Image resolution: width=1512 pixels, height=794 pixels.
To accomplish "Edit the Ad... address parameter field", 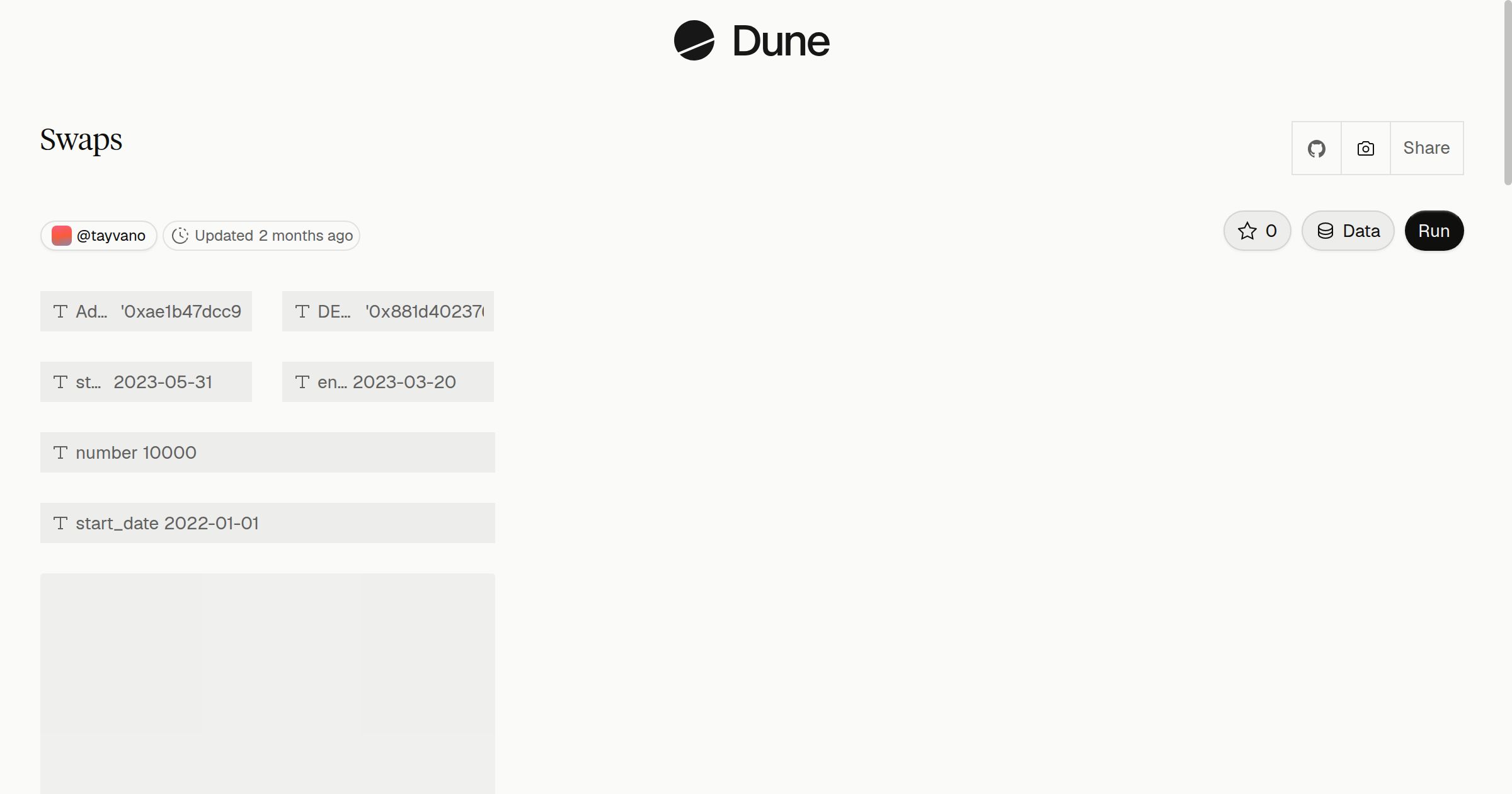I will (x=146, y=311).
